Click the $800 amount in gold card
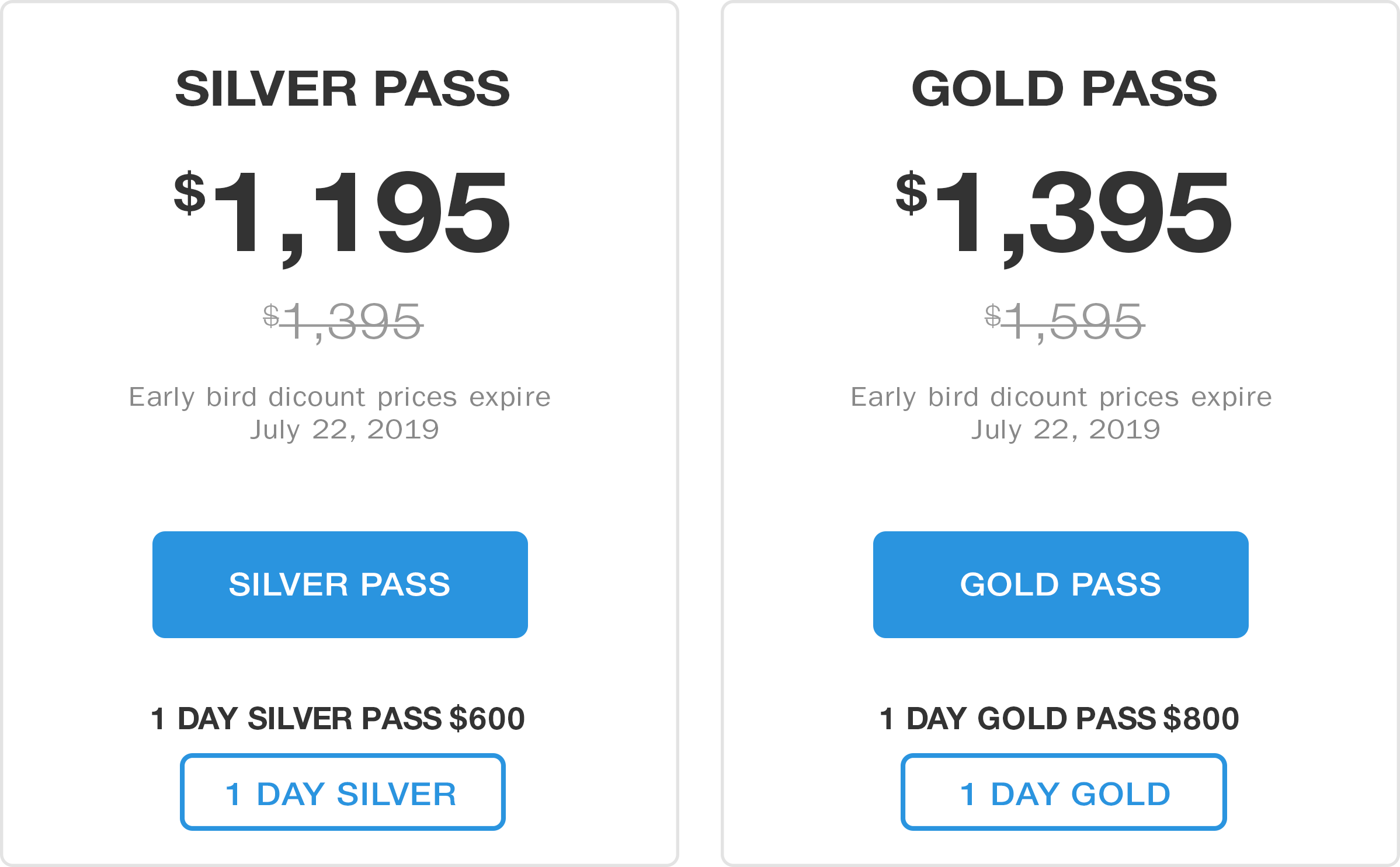The height and width of the screenshot is (867, 1400). click(x=1201, y=718)
